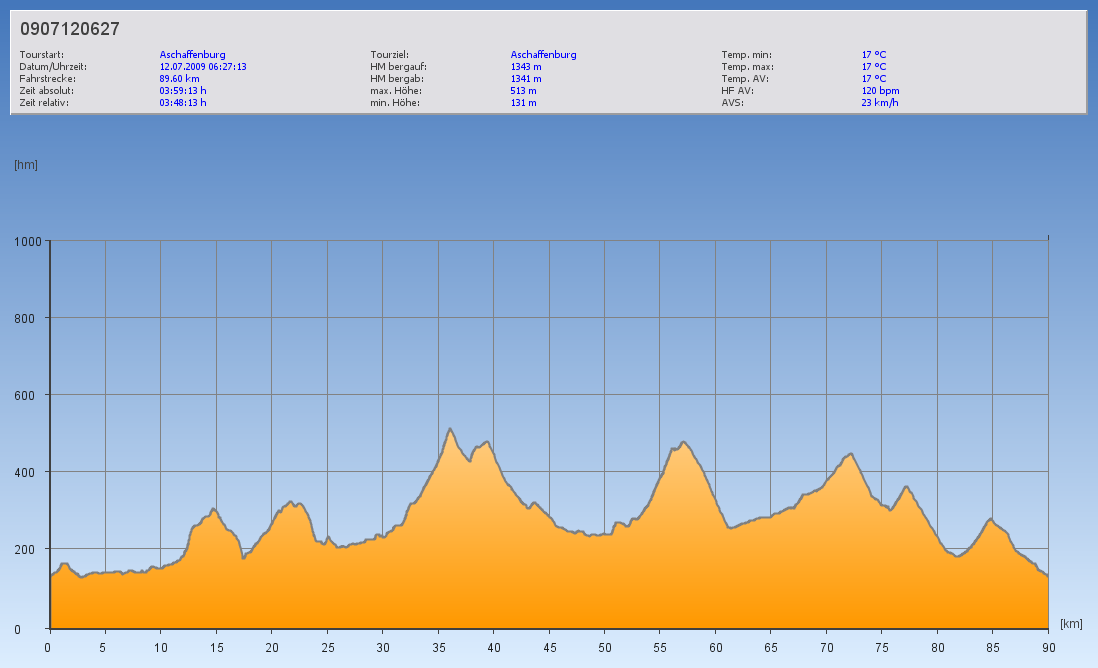Select the date value 12.07.2009 06:27:13

click(x=203, y=67)
